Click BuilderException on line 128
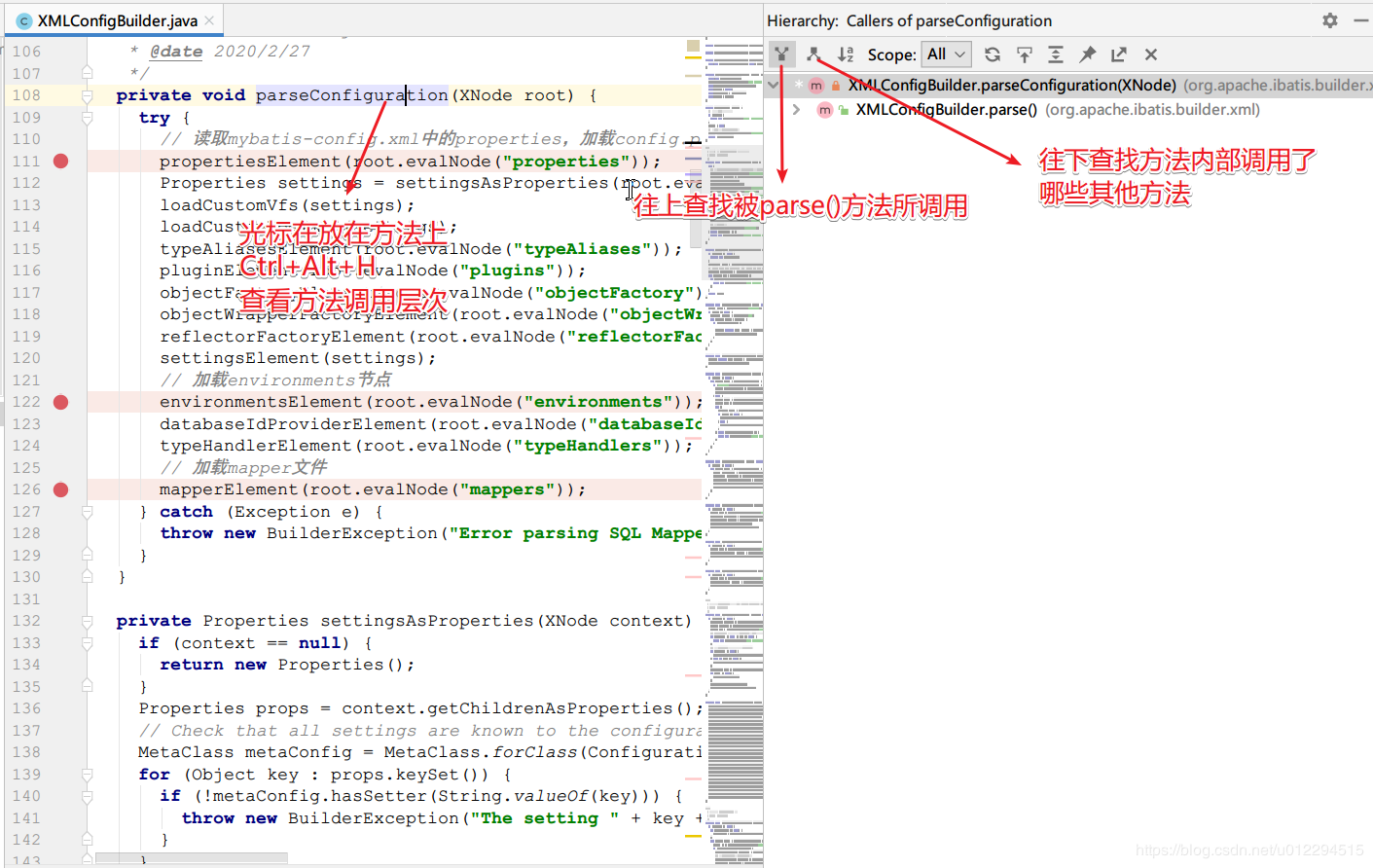 coord(352,533)
